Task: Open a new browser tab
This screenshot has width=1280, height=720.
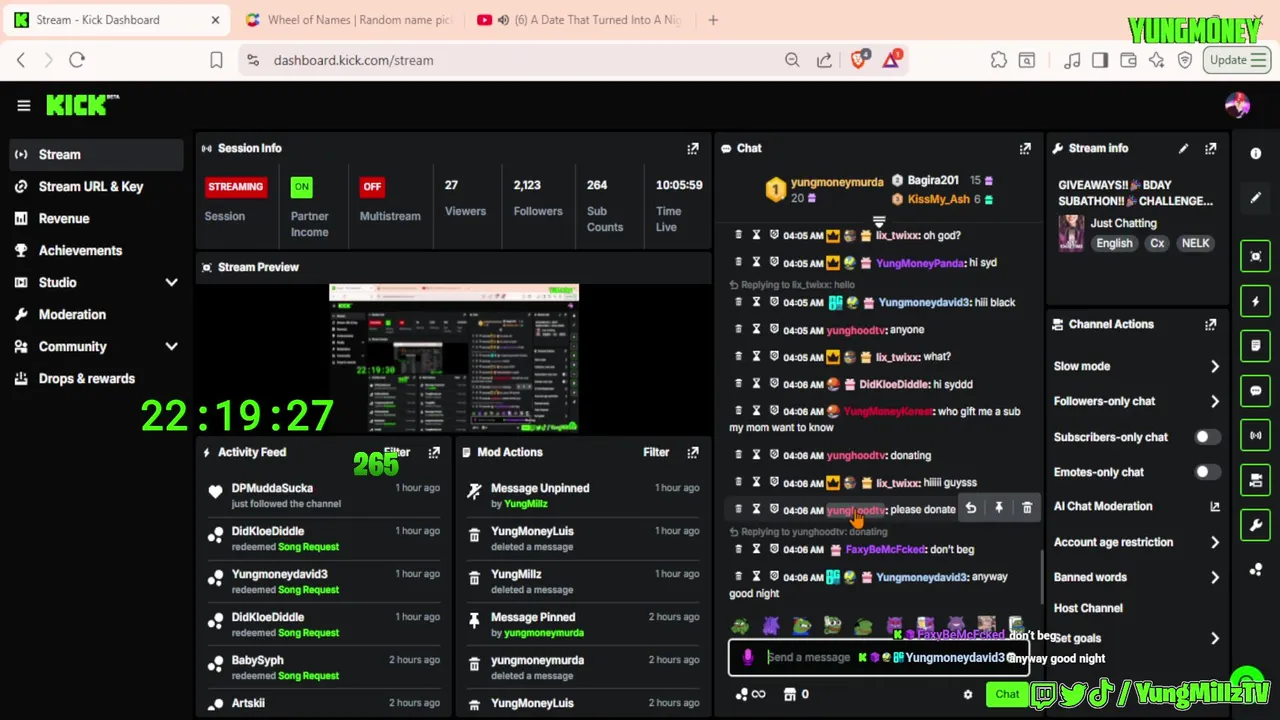Action: click(x=713, y=20)
